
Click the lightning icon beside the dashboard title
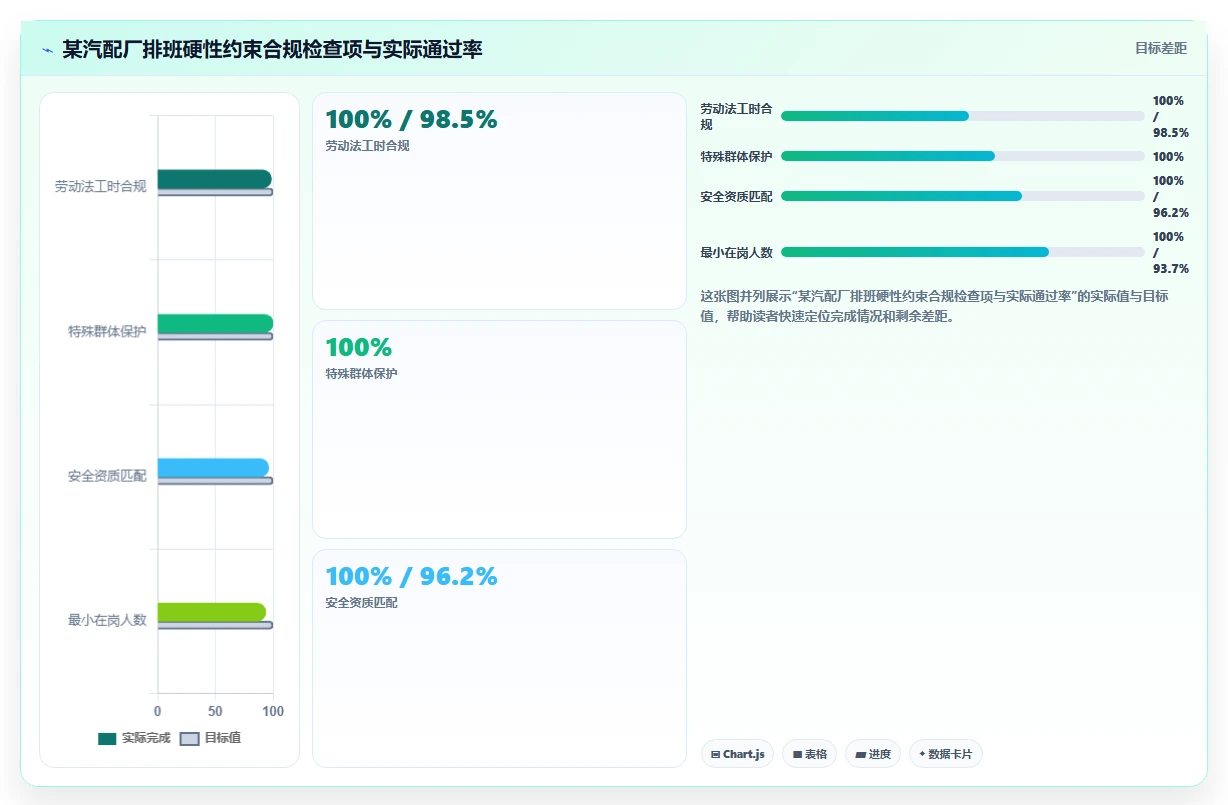[x=47, y=49]
